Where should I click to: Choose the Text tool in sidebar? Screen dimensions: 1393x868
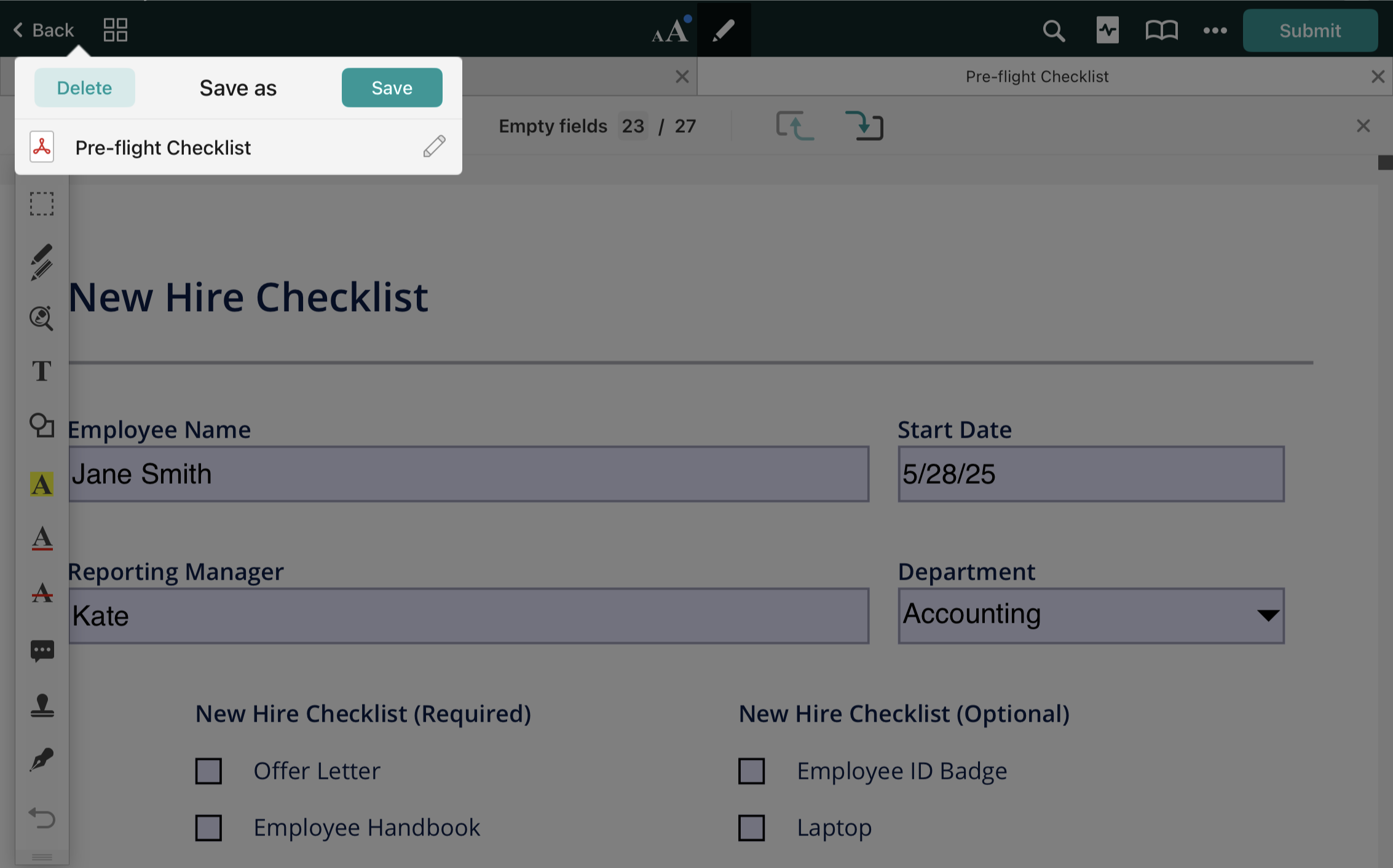[42, 371]
